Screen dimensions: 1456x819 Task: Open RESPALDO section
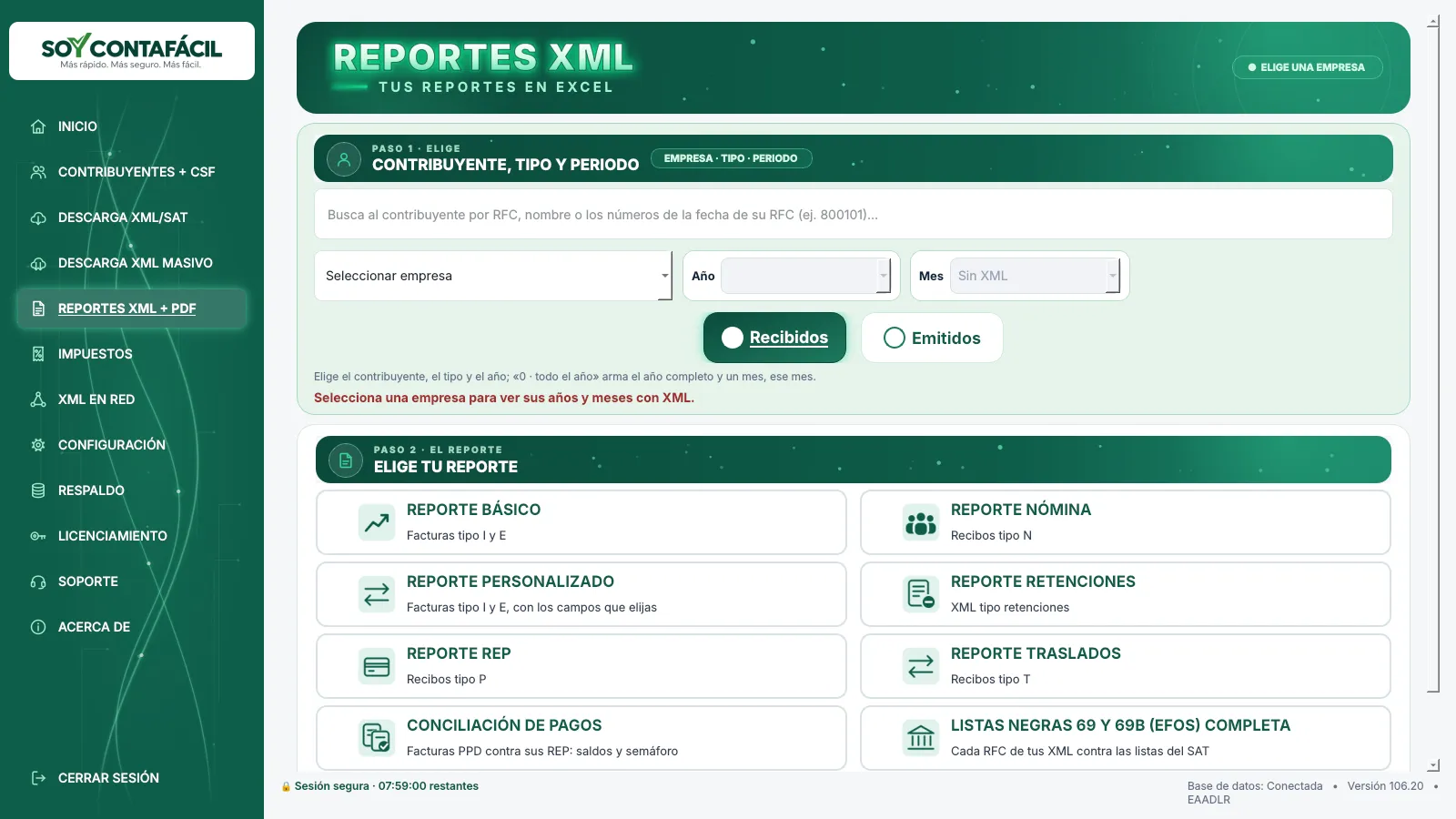[x=132, y=490]
